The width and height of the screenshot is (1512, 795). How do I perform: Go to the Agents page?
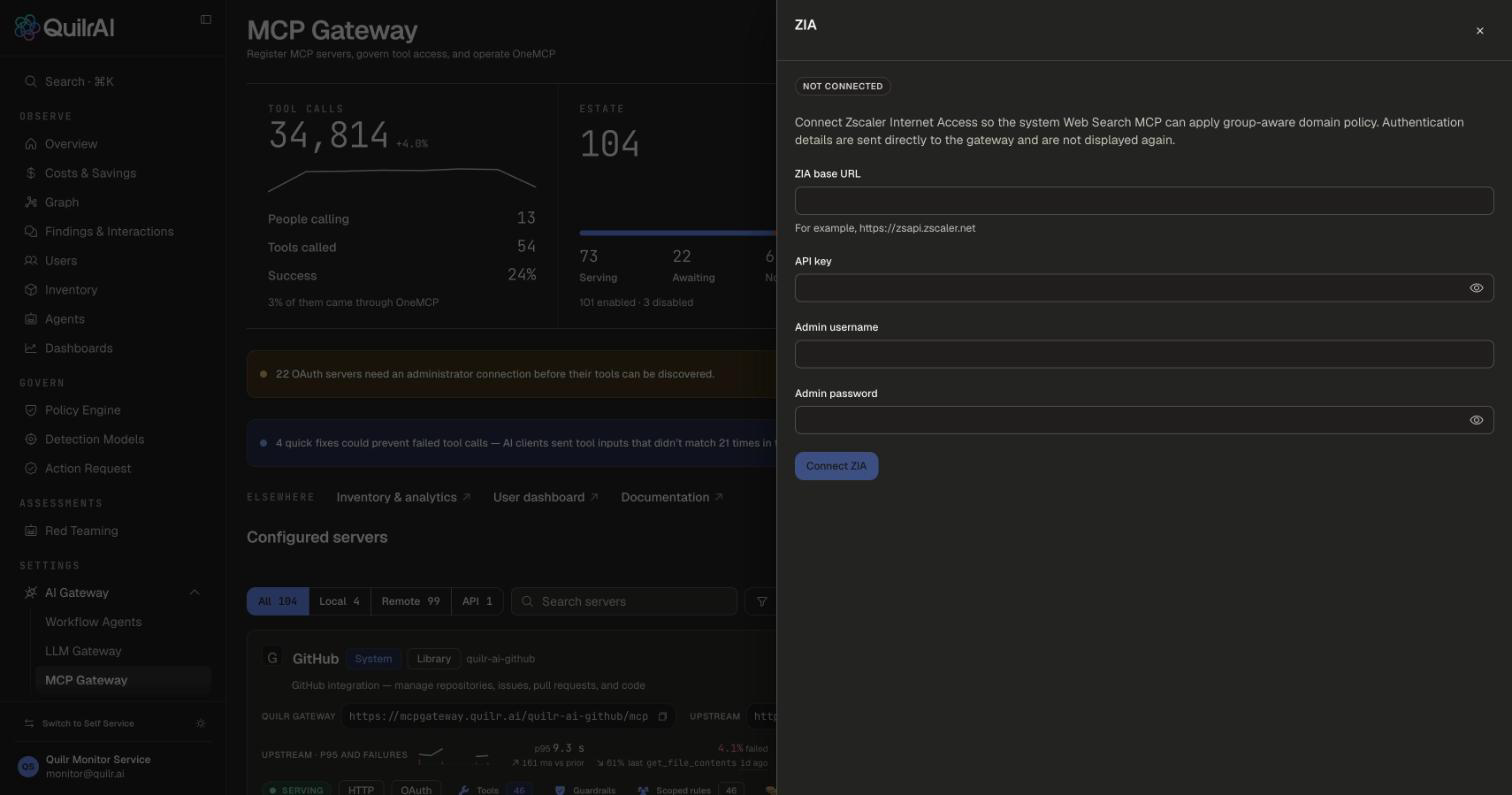click(64, 319)
